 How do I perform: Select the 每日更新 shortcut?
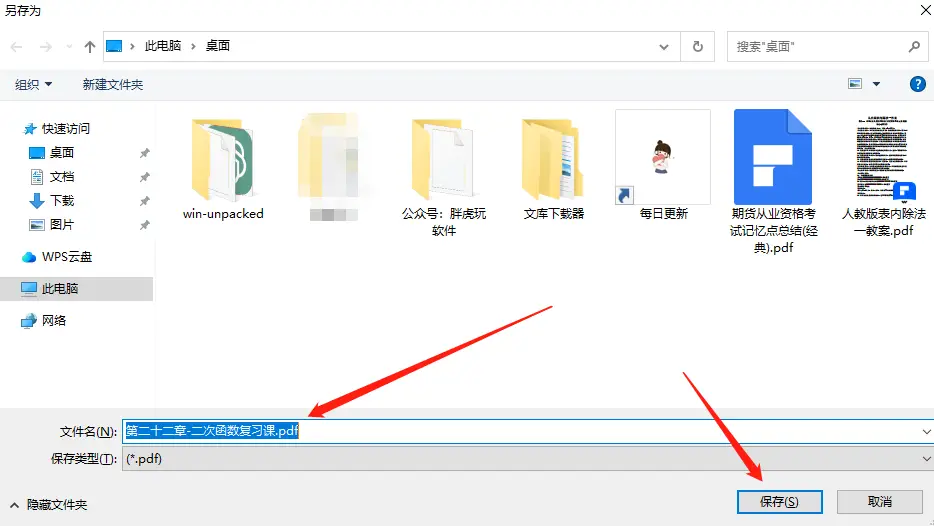[663, 166]
